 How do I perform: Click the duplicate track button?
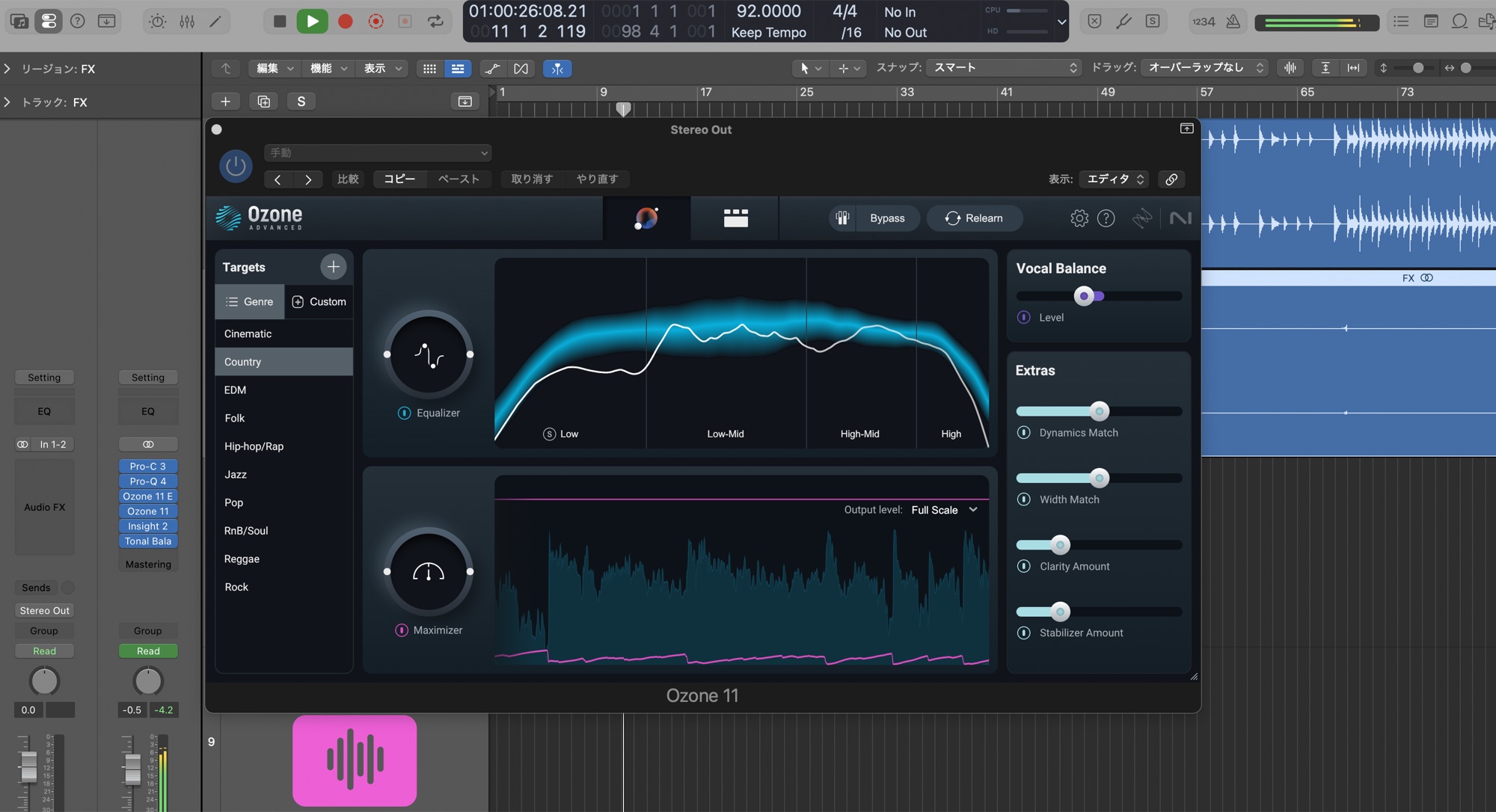263,101
